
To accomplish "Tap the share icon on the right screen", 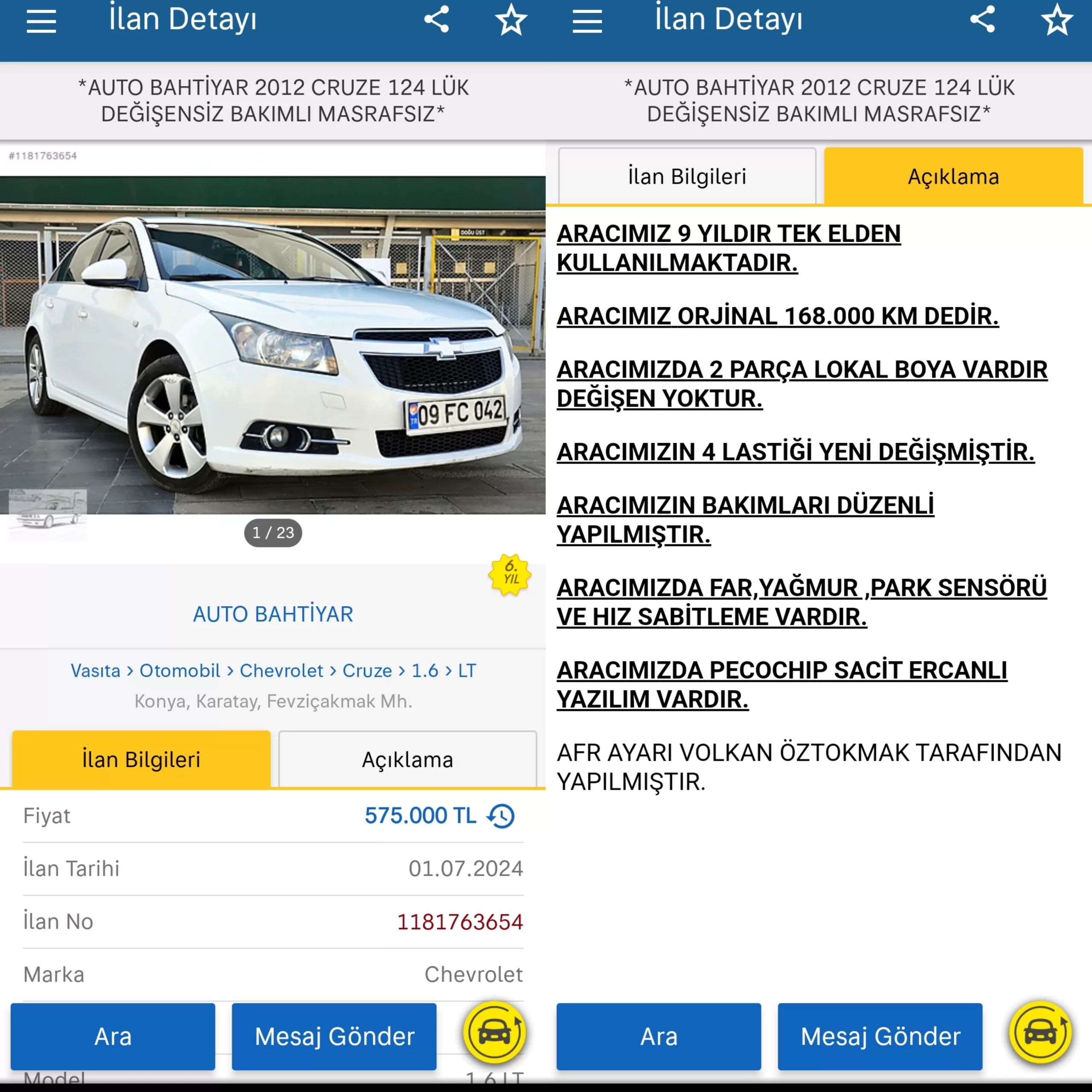I will pos(983,20).
